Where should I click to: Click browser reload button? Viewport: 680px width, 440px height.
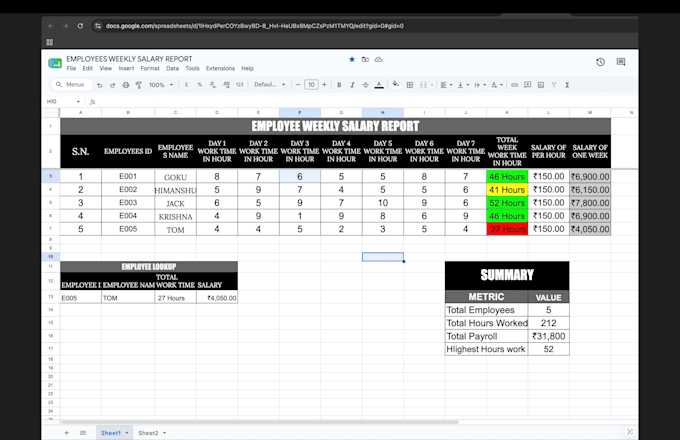pos(80,26)
